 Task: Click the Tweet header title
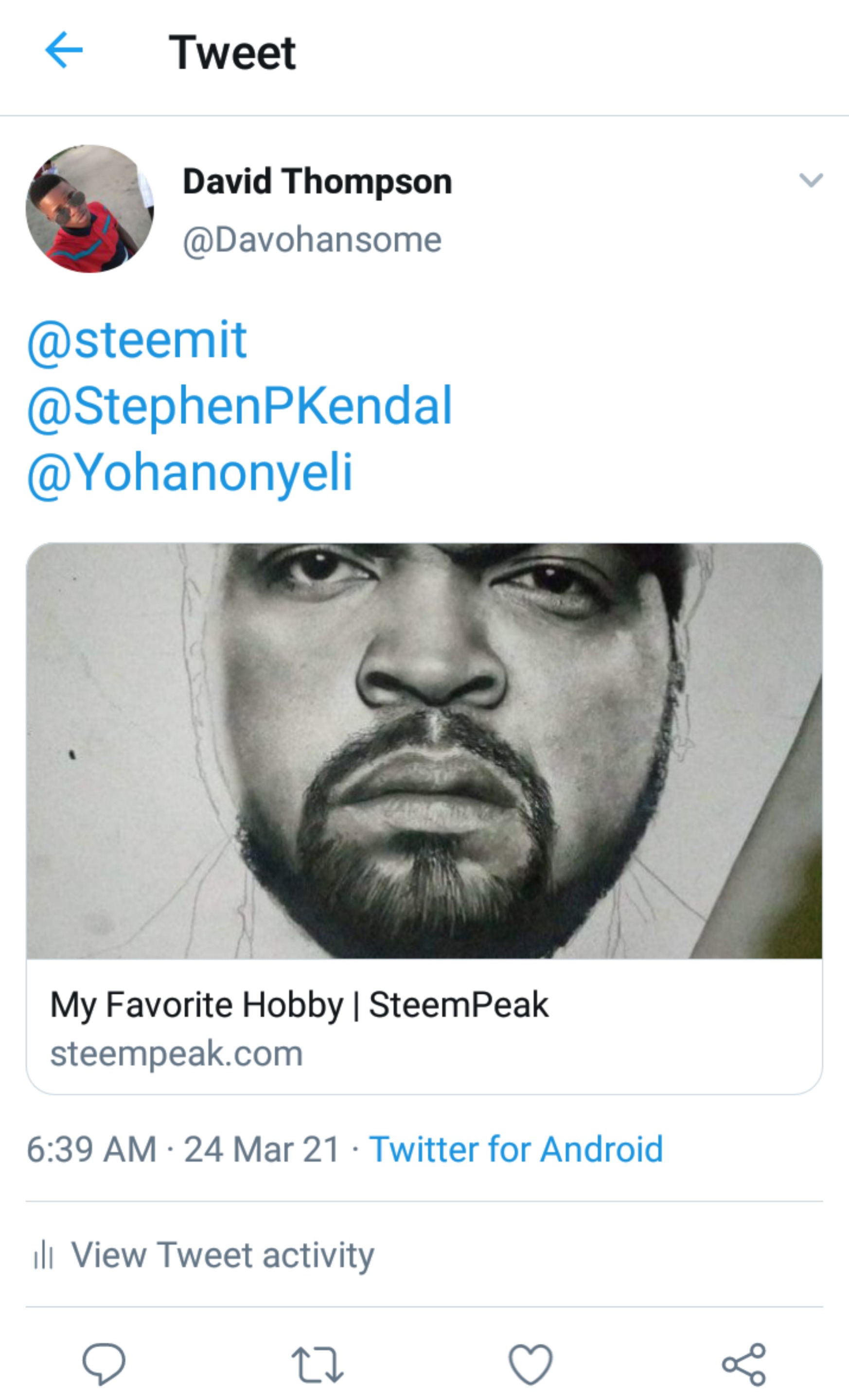[x=232, y=52]
